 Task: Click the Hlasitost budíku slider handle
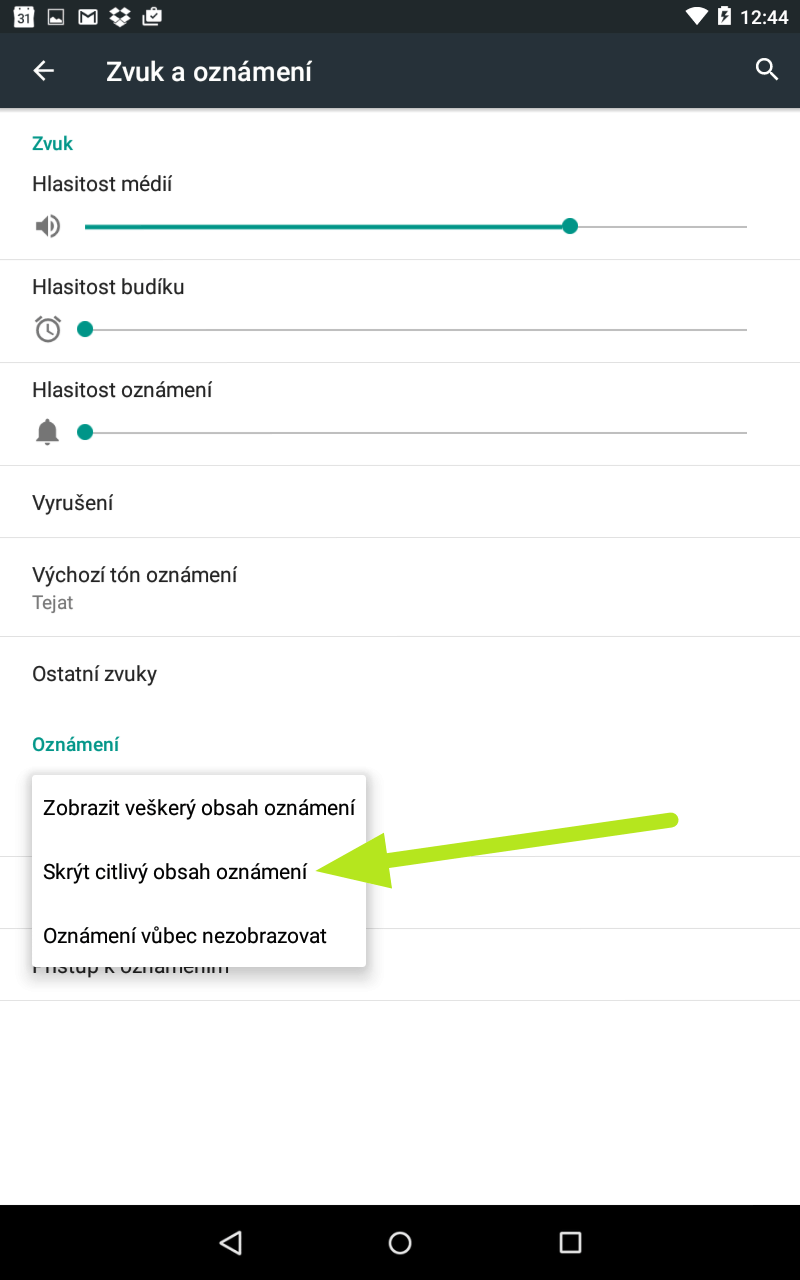click(85, 329)
